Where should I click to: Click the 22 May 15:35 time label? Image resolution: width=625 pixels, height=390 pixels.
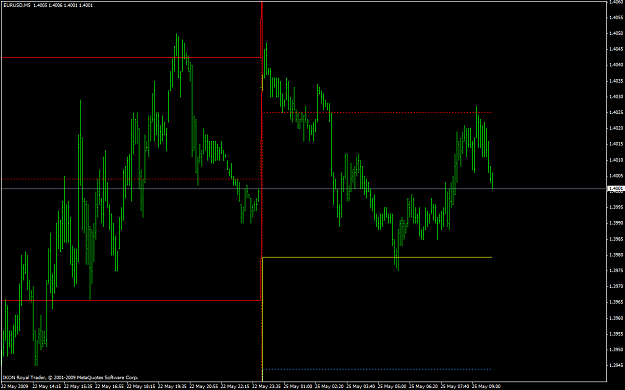pos(78,386)
